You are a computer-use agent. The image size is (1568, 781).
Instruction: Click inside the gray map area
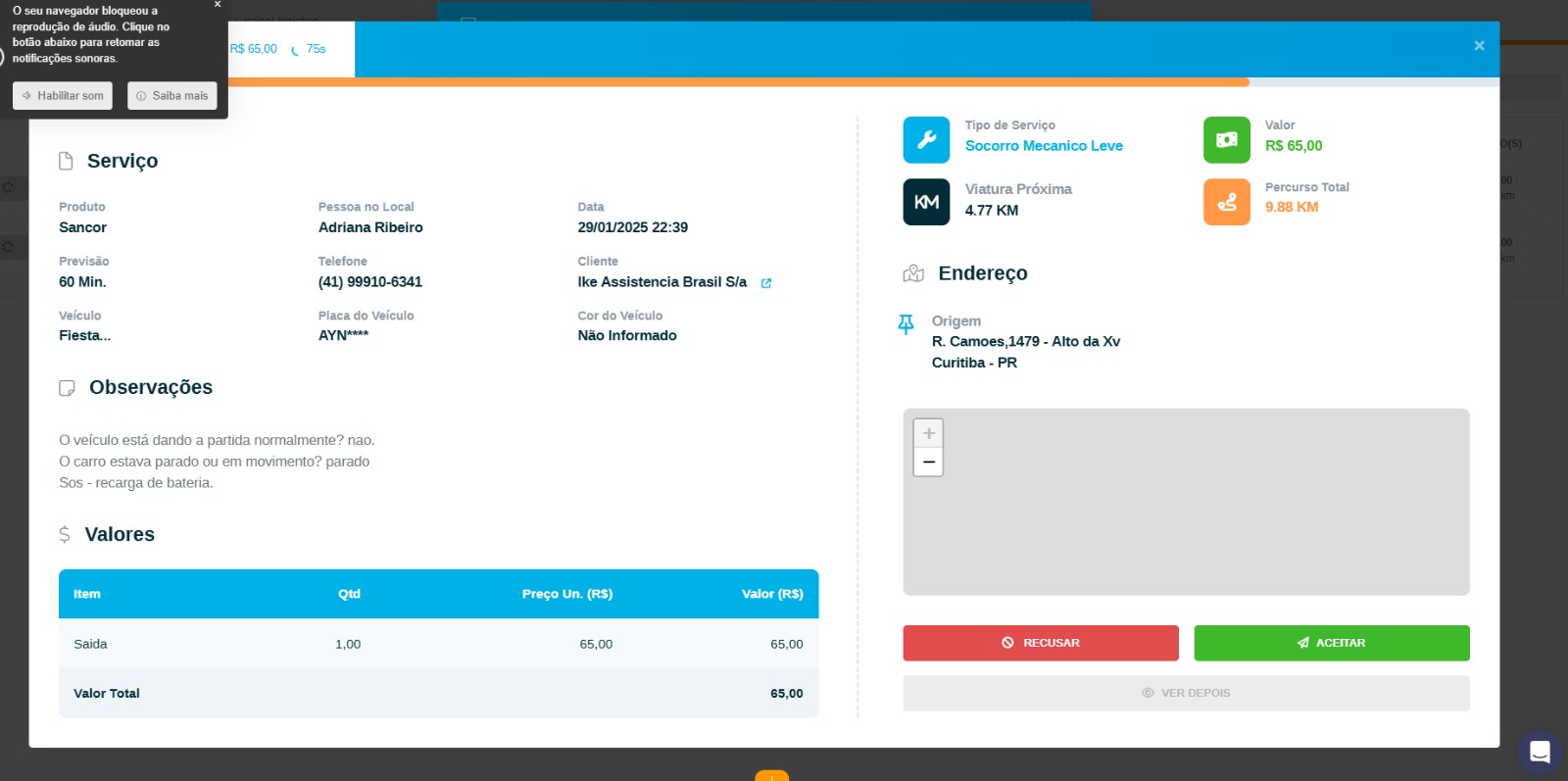click(x=1187, y=502)
